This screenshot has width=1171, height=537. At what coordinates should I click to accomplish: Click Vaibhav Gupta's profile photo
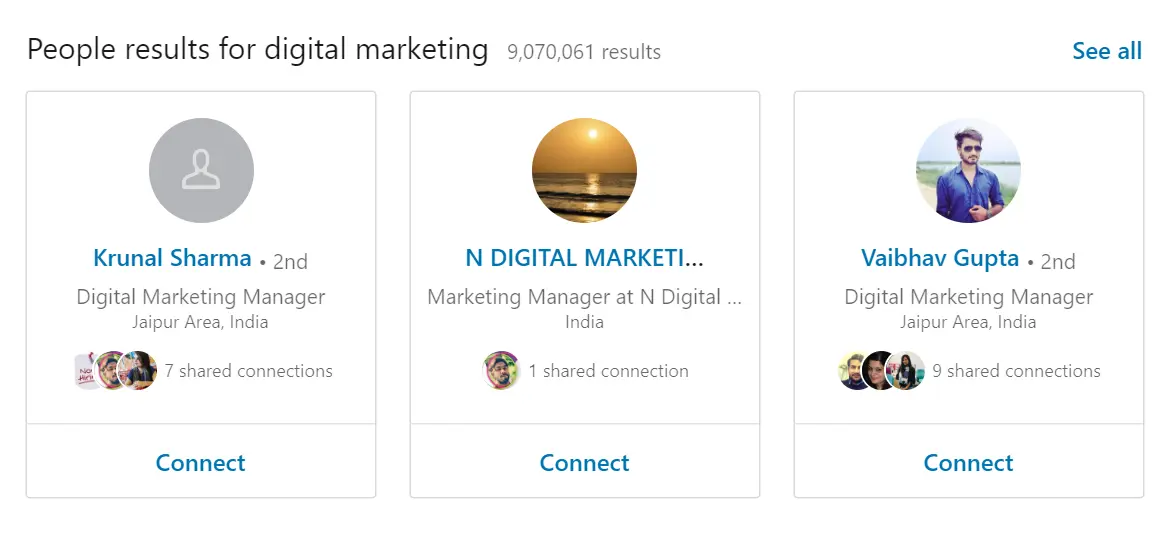click(968, 171)
